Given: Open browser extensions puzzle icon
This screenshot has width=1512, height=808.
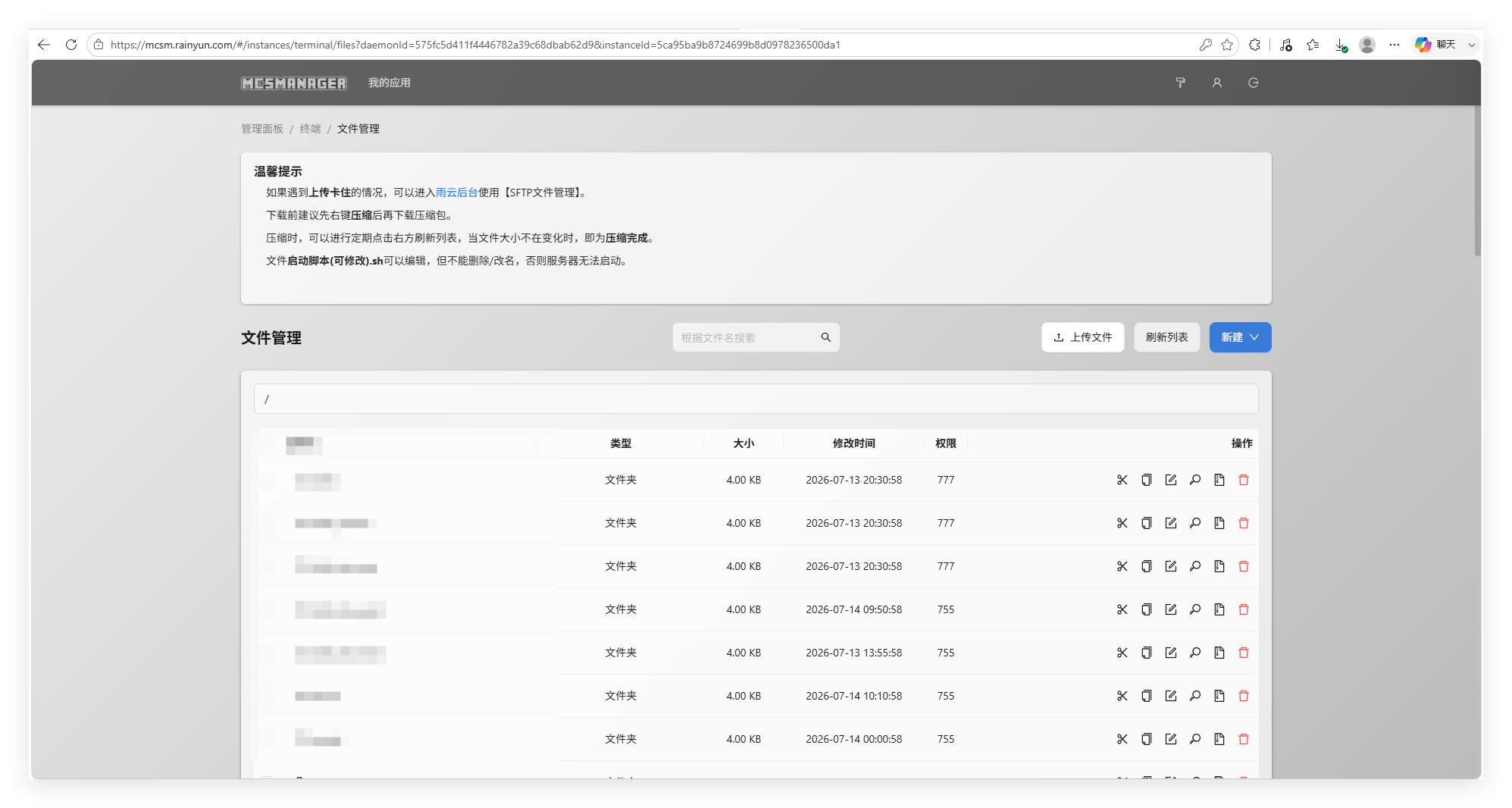Looking at the screenshot, I should (x=1255, y=45).
